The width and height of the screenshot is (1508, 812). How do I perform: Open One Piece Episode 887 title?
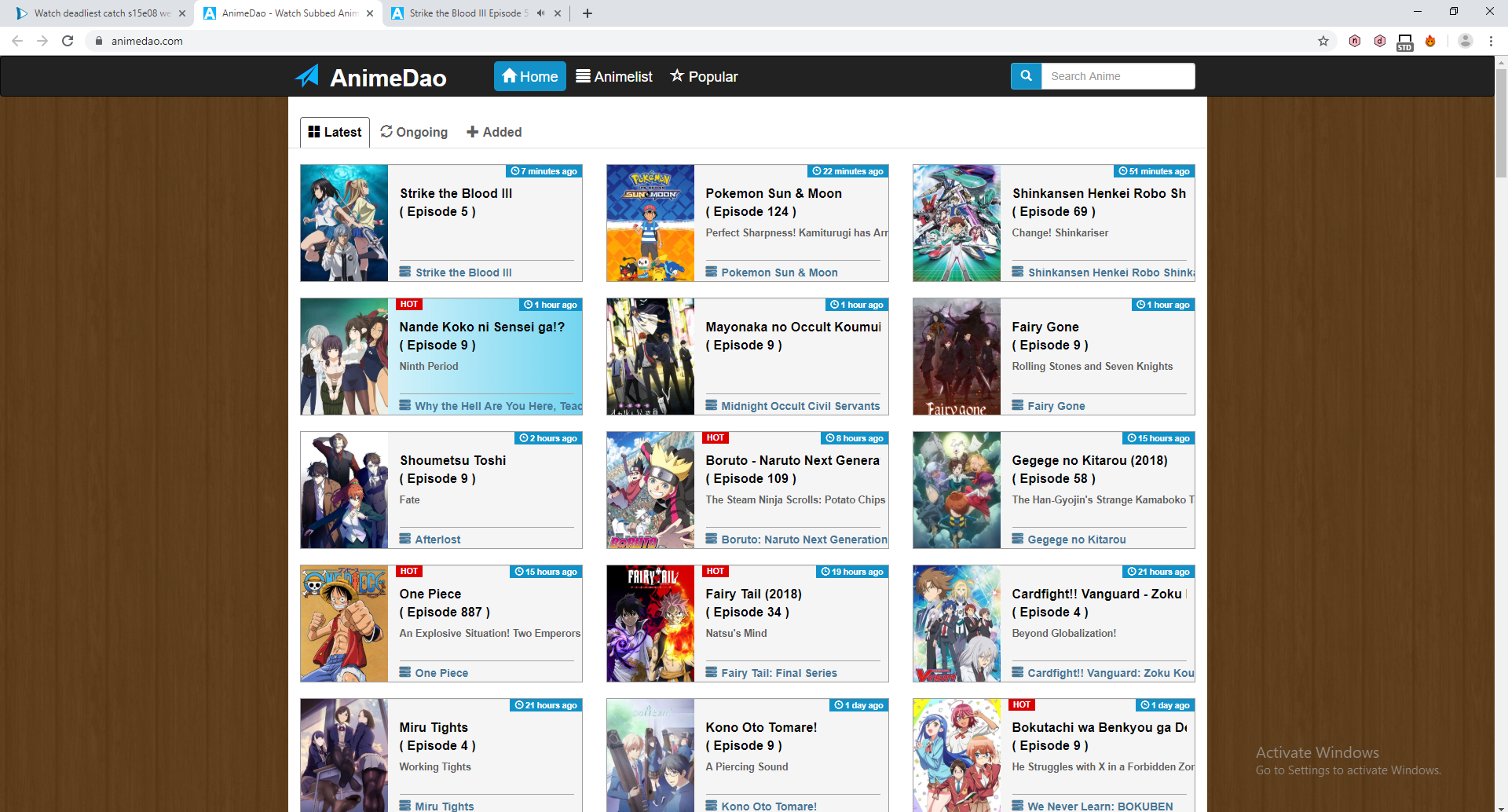point(445,602)
